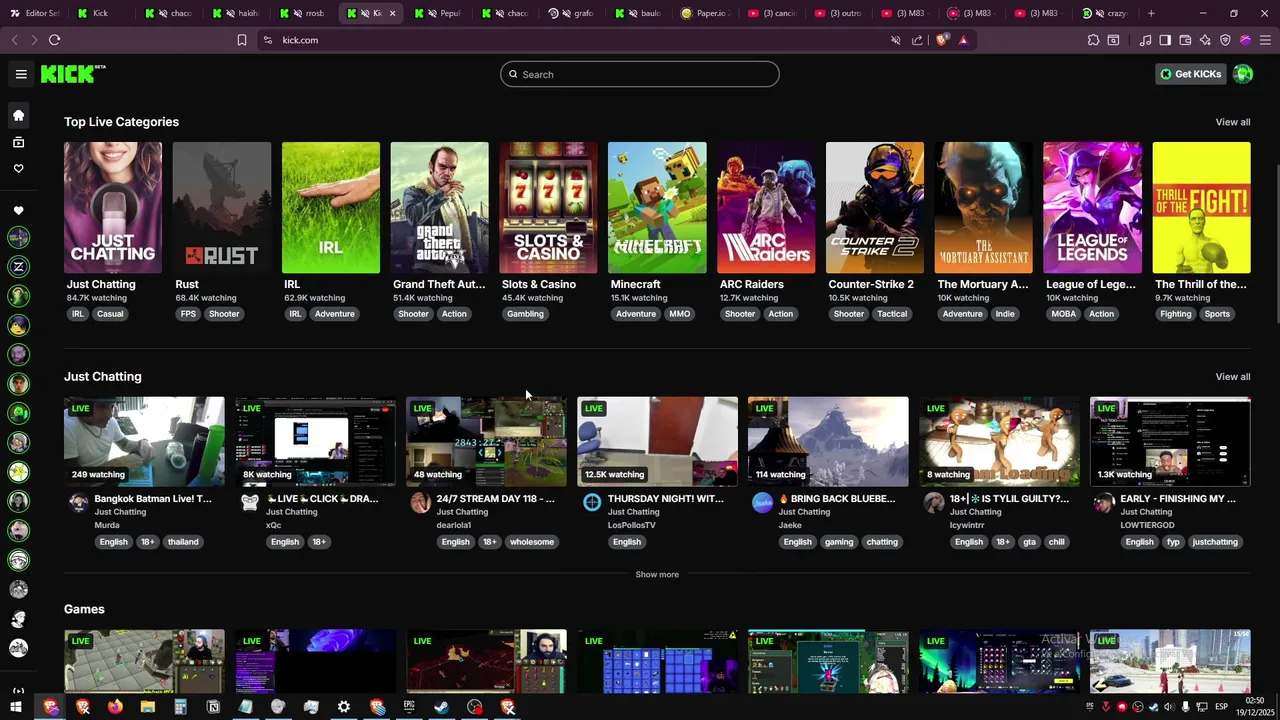Open Steam from the taskbar
This screenshot has height=720, width=1280.
[x=441, y=707]
